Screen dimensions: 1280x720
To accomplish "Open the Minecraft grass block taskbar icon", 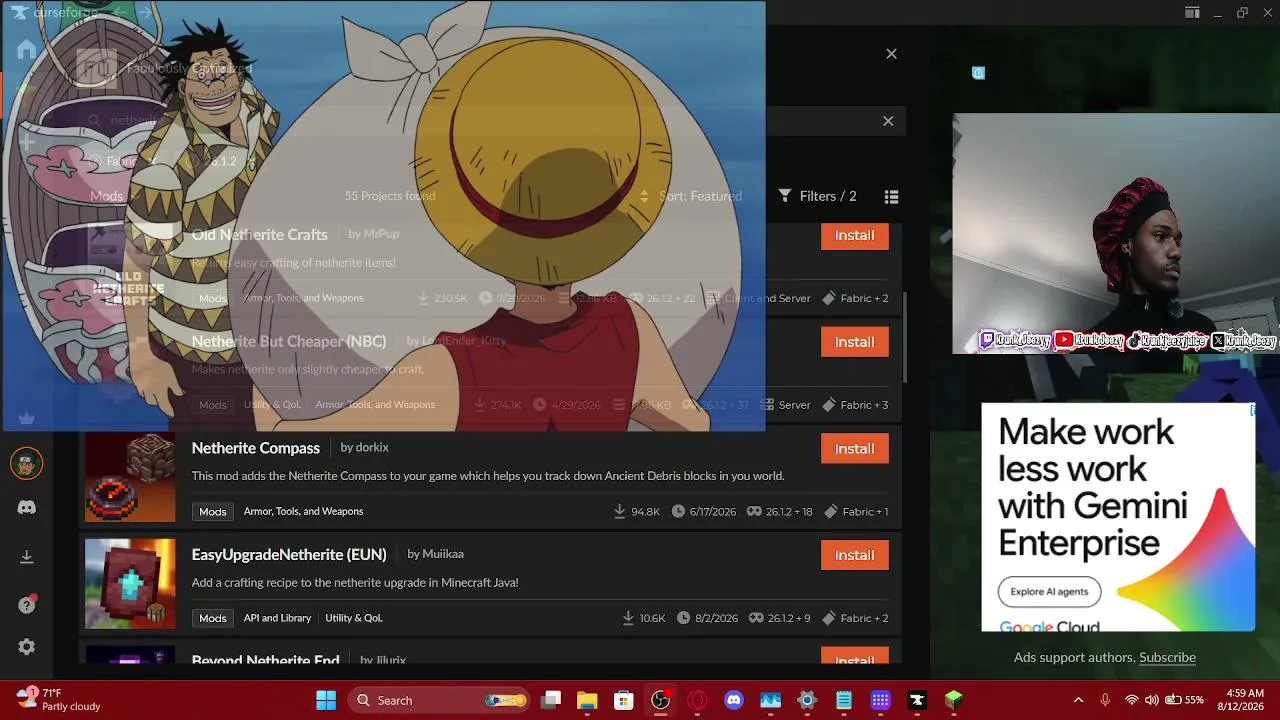I will click(954, 700).
